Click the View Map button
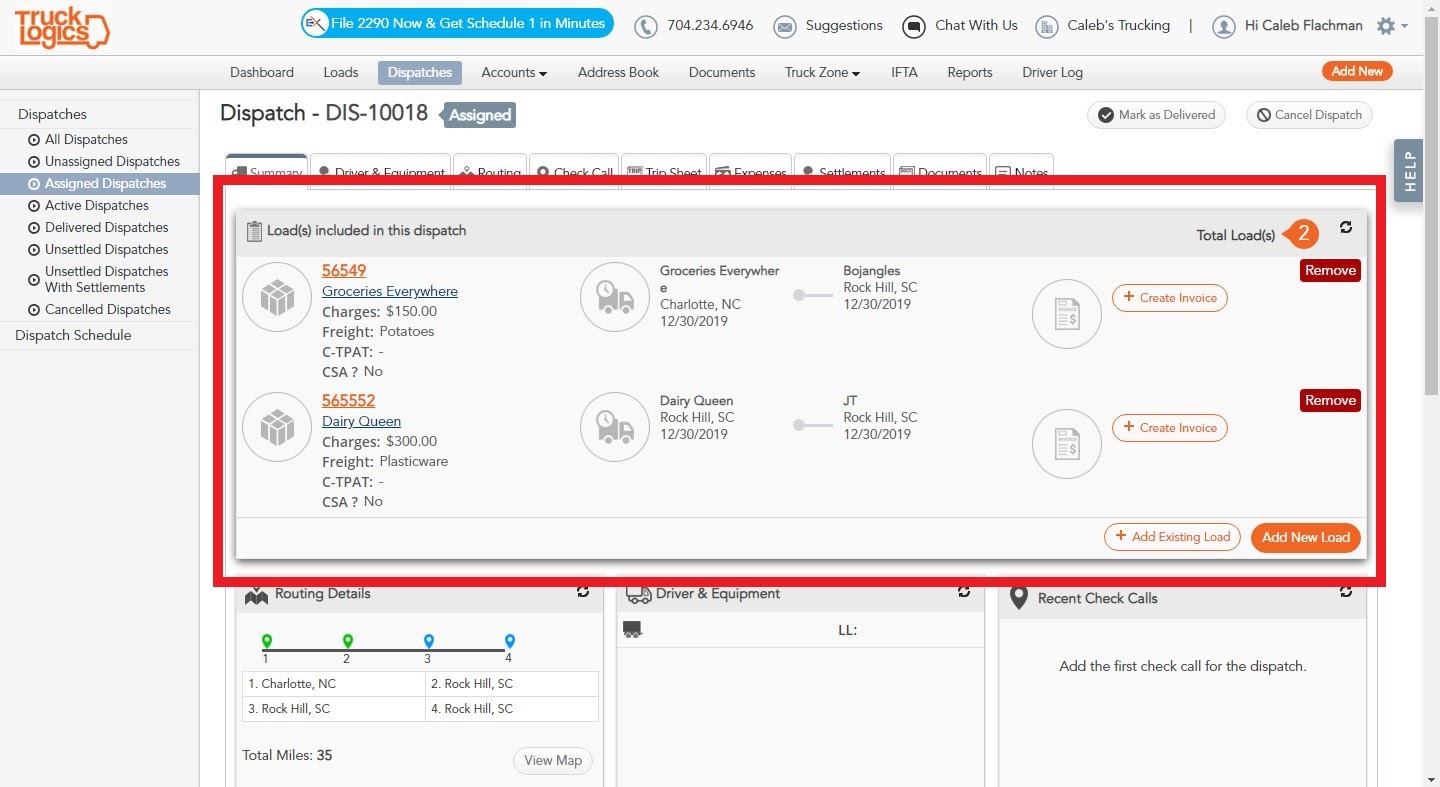The image size is (1440, 787). pos(553,761)
